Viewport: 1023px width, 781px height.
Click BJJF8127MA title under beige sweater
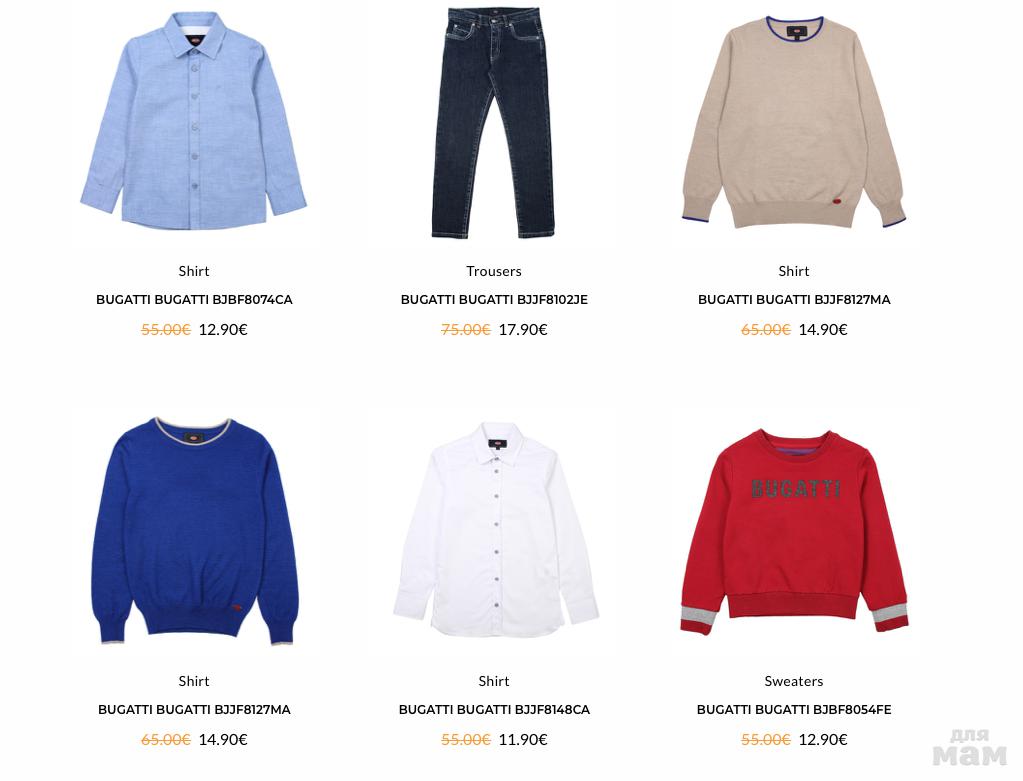click(x=794, y=299)
